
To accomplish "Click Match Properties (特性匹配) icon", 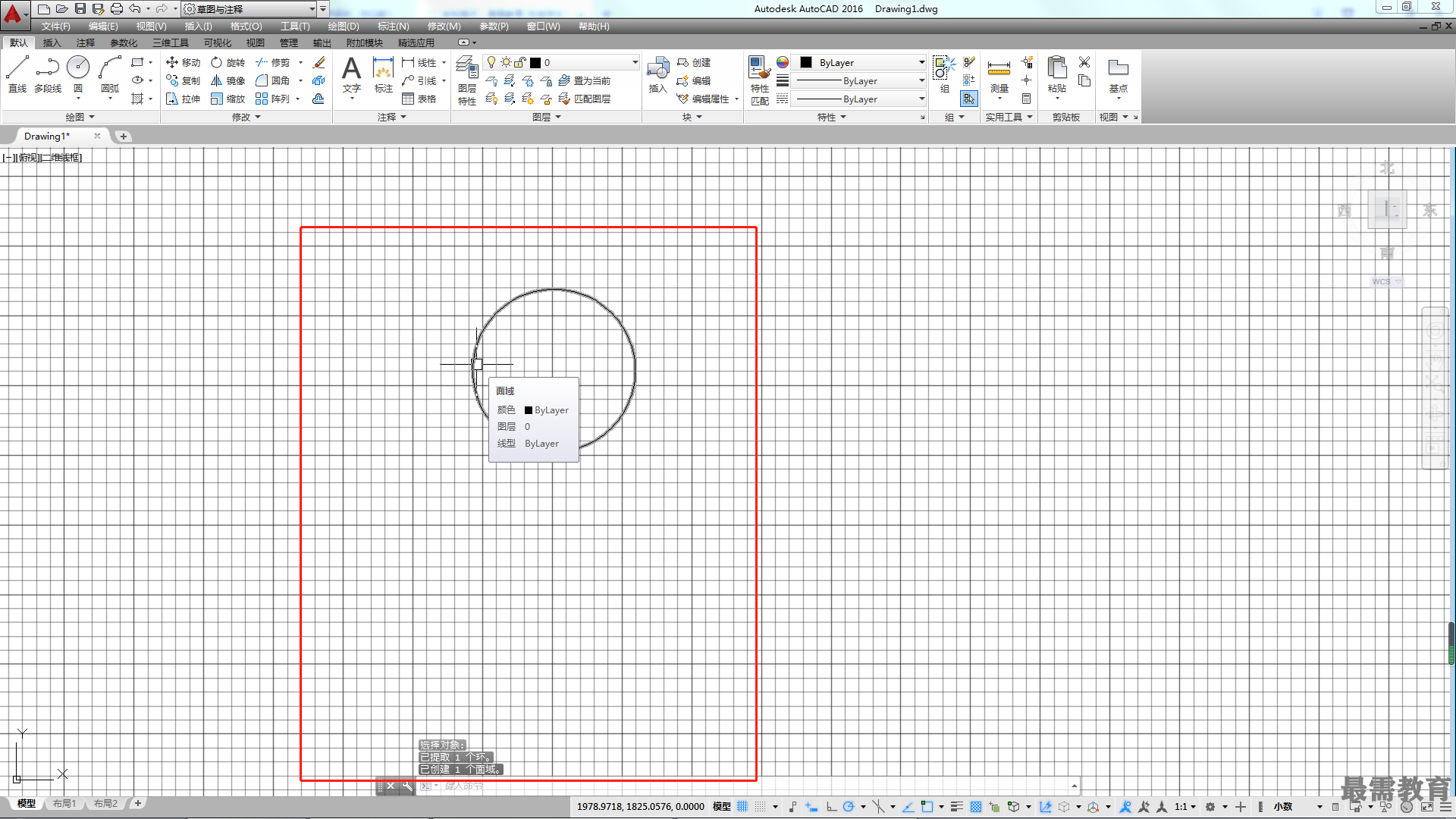I will pos(759,80).
